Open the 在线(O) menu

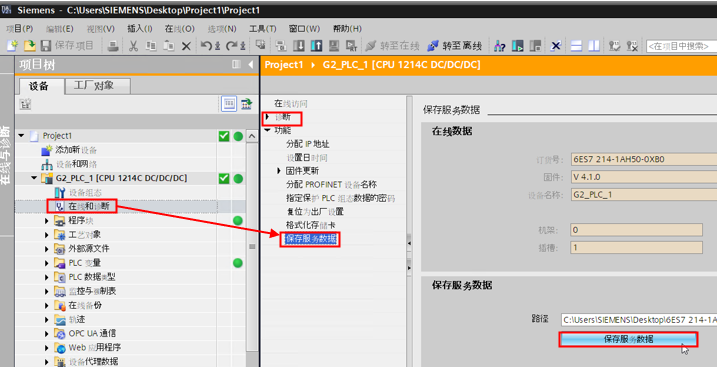click(180, 29)
